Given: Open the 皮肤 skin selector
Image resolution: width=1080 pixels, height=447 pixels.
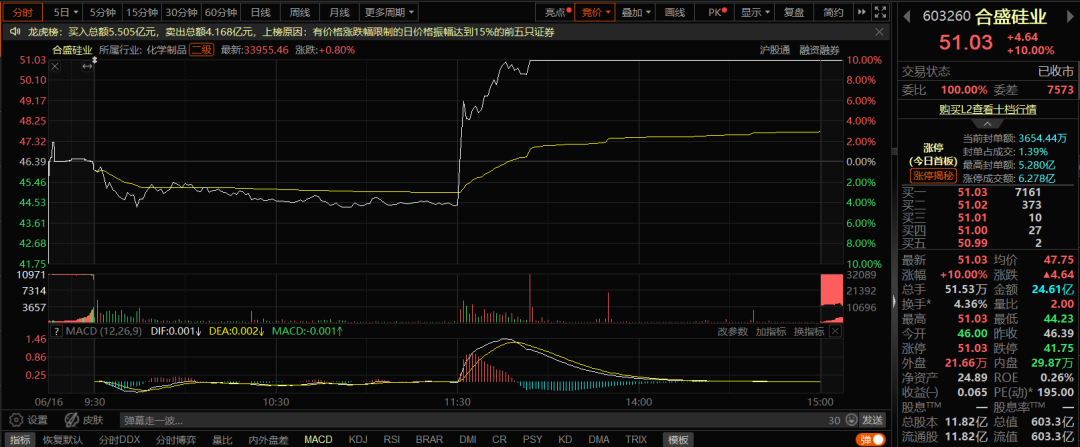Looking at the screenshot, I should click(x=84, y=419).
